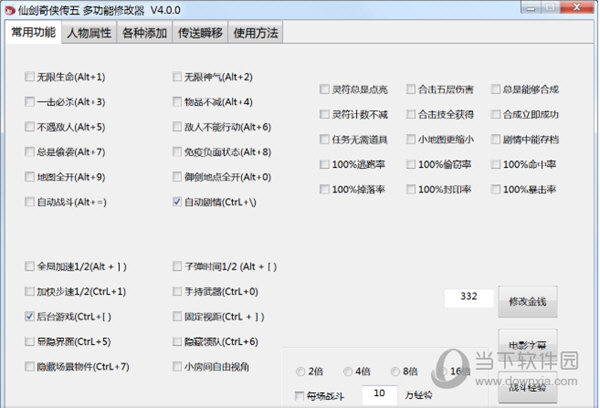The height and width of the screenshot is (408, 600).
Task: Tick 剧情中能存档 checkbox
Action: click(496, 139)
